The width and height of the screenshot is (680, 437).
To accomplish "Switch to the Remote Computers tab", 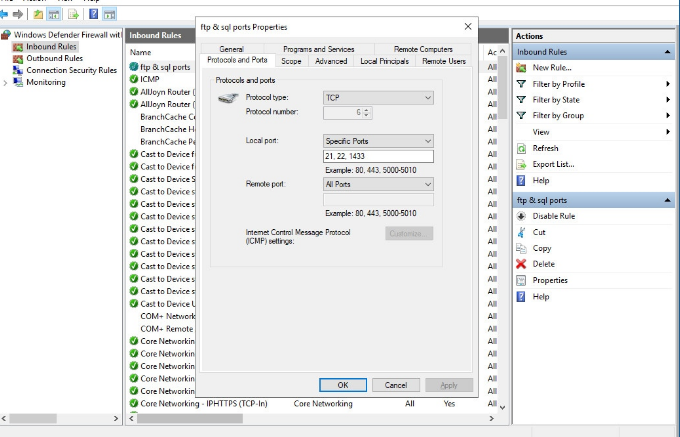I will 423,49.
